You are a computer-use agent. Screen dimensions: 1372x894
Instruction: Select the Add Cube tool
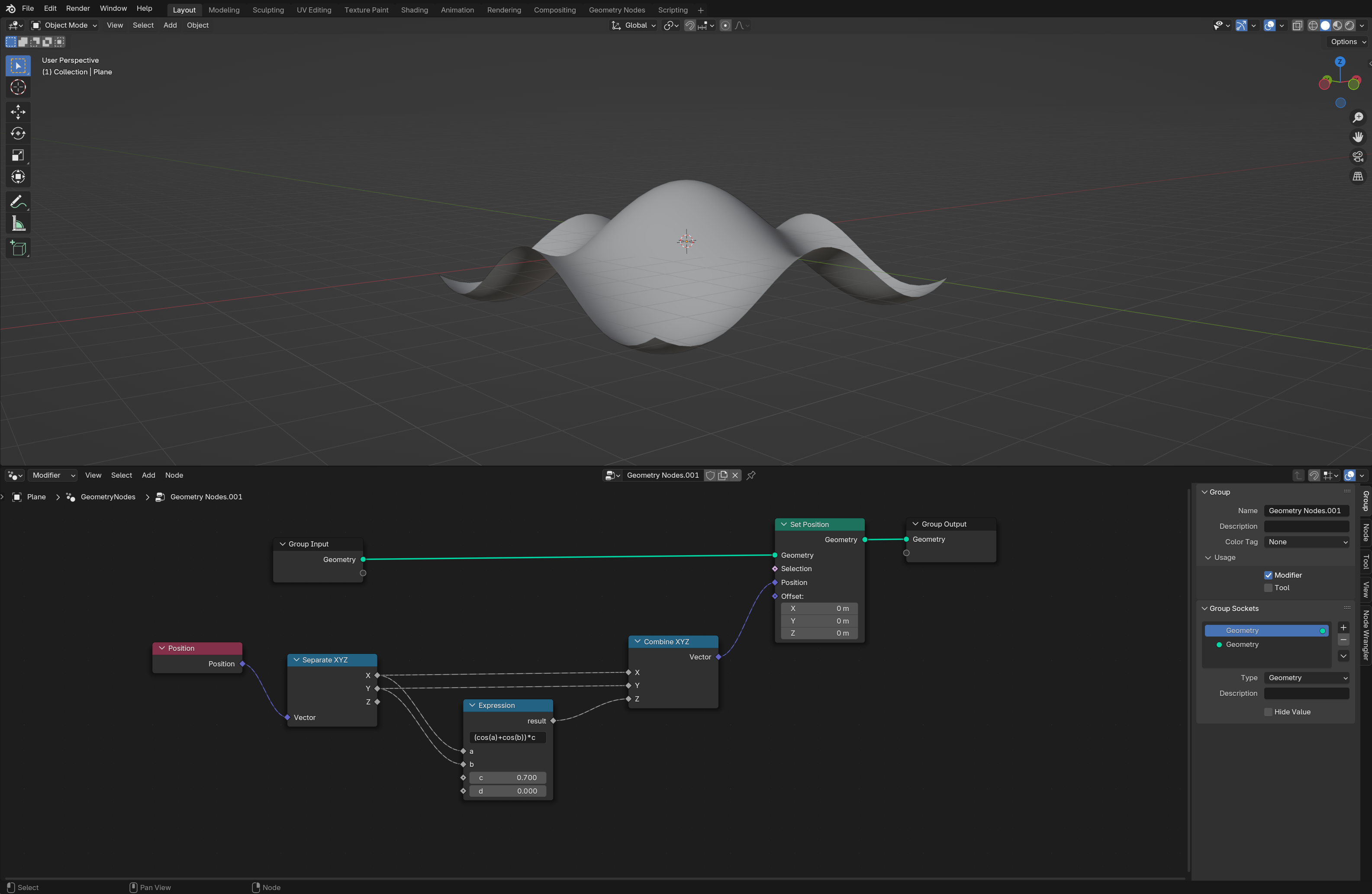[18, 248]
